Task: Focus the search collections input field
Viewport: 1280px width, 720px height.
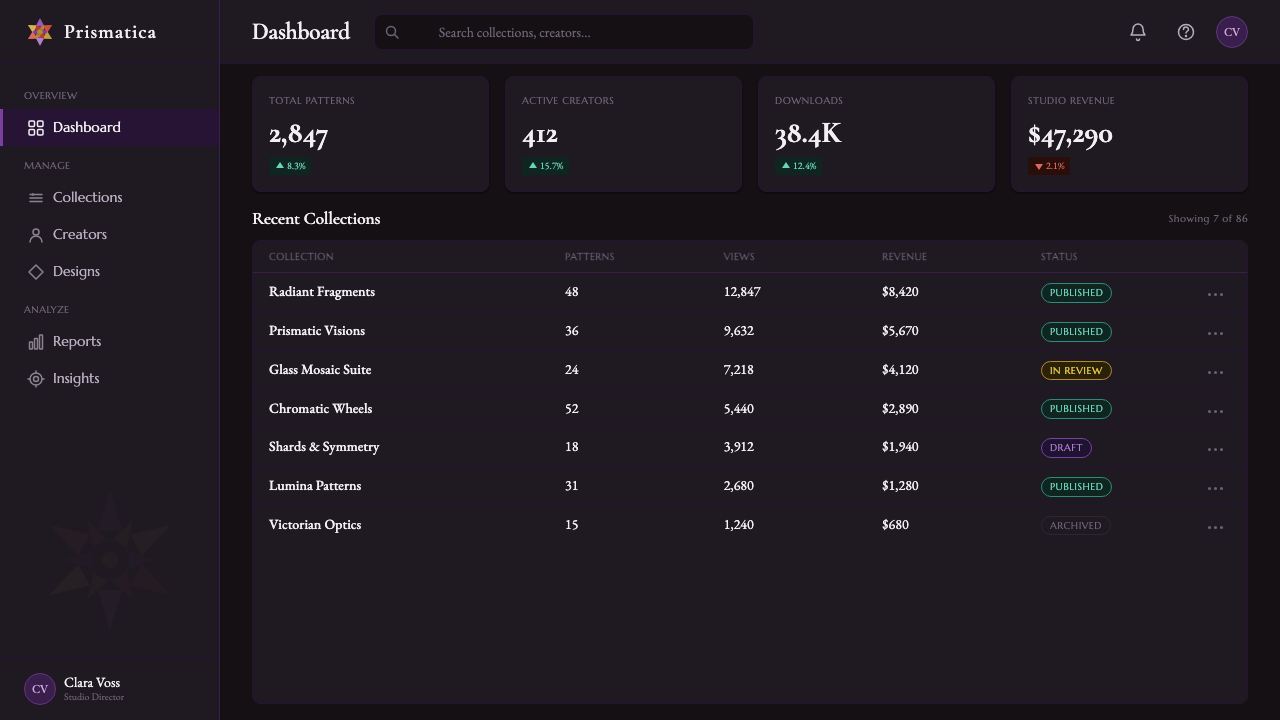Action: [564, 32]
